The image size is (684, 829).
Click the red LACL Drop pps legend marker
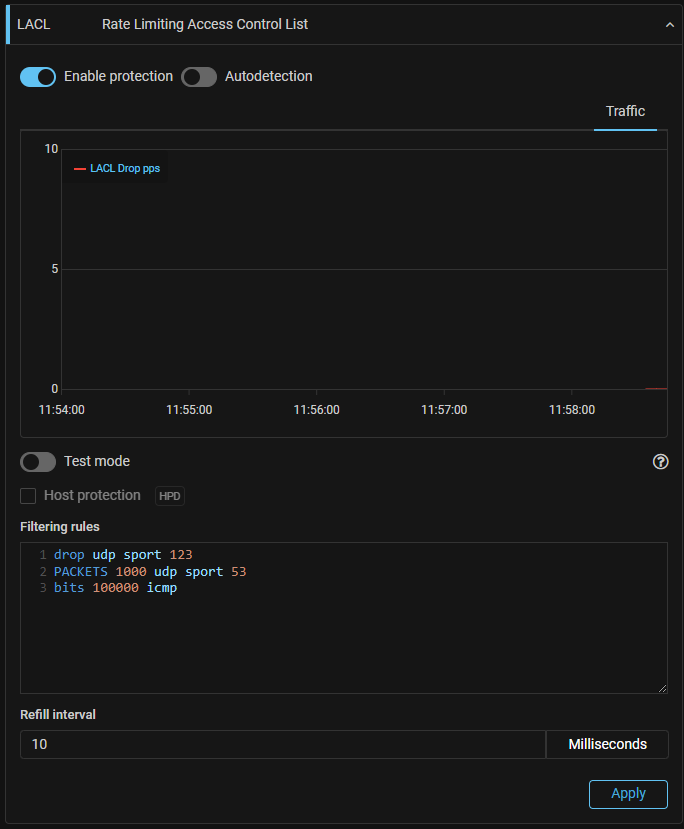[x=80, y=169]
